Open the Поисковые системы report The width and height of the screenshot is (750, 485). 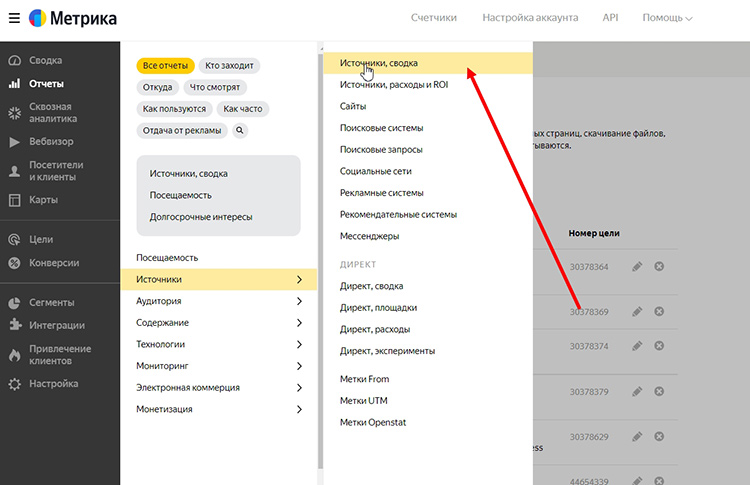tap(381, 128)
